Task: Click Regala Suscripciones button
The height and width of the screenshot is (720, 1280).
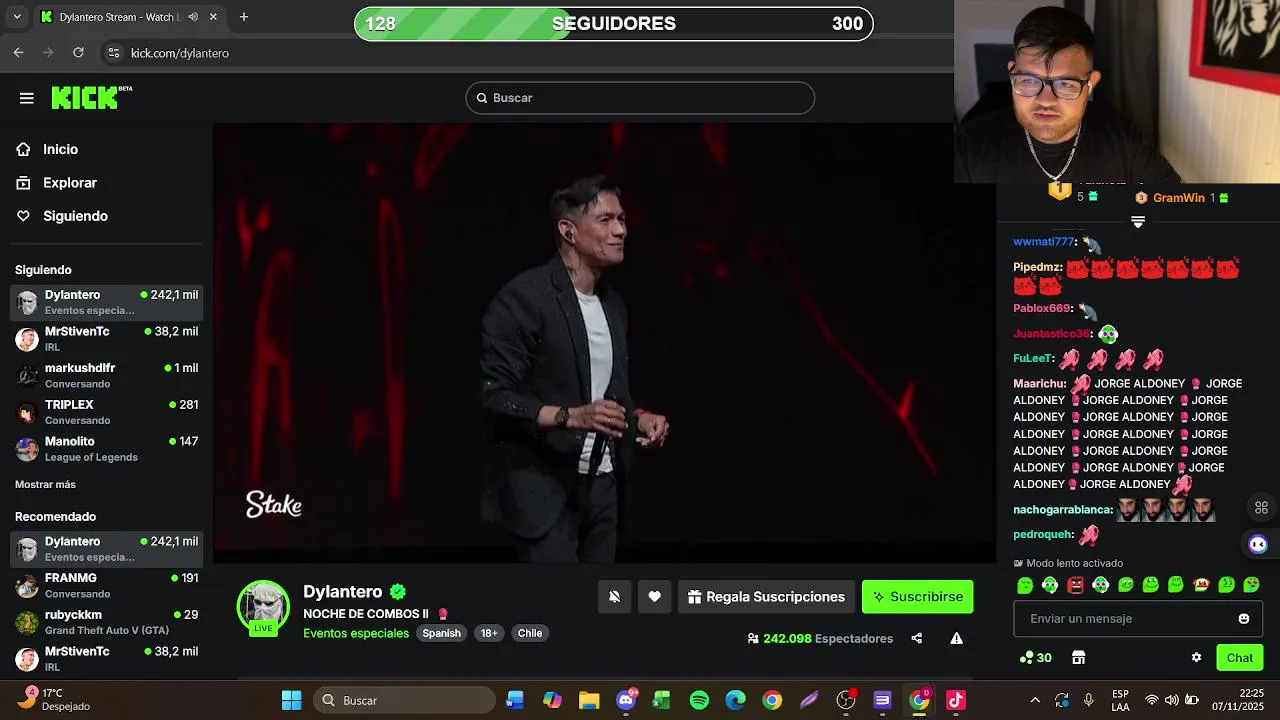Action: tap(766, 597)
